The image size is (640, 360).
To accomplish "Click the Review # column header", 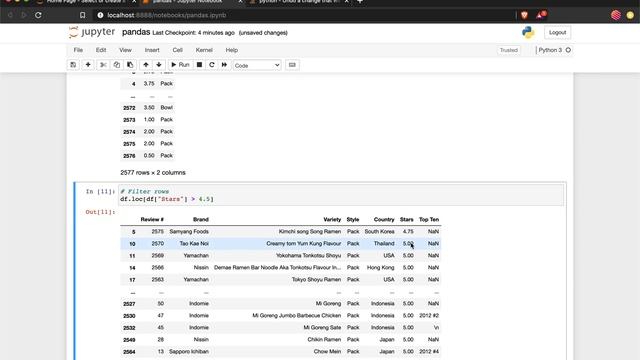I will [152, 219].
